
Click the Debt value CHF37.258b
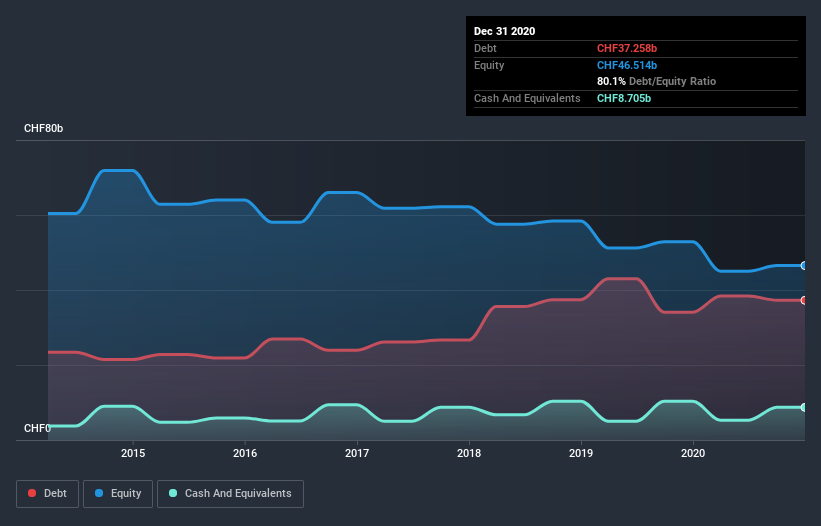click(x=627, y=48)
